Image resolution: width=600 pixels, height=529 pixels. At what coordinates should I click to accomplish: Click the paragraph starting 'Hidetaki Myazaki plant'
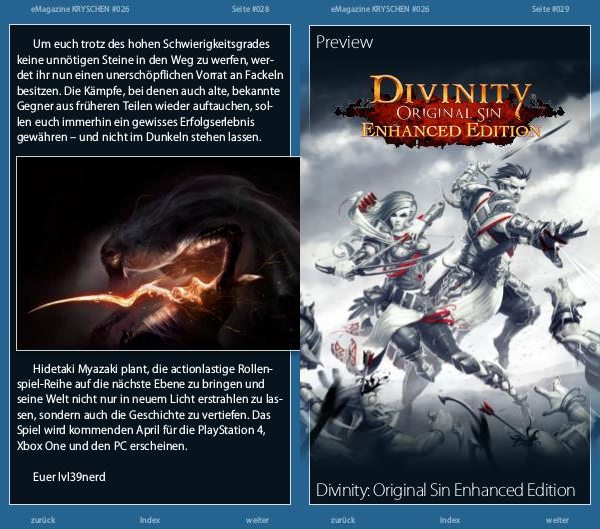point(150,407)
